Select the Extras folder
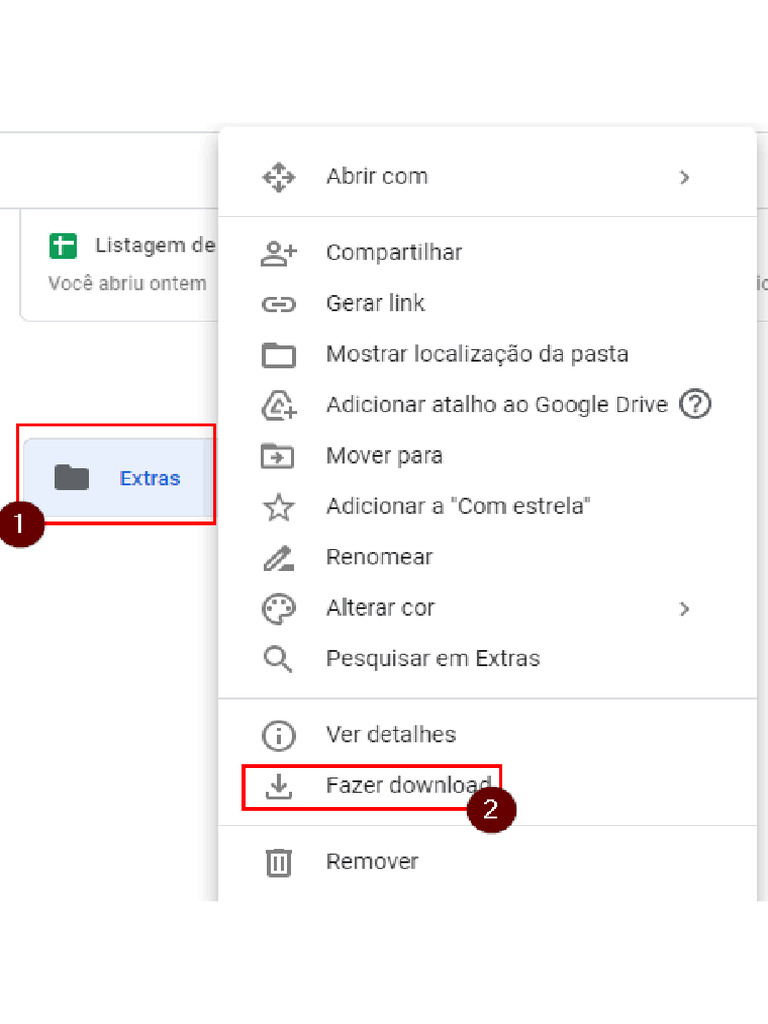The width and height of the screenshot is (768, 1024). pyautogui.click(x=118, y=478)
